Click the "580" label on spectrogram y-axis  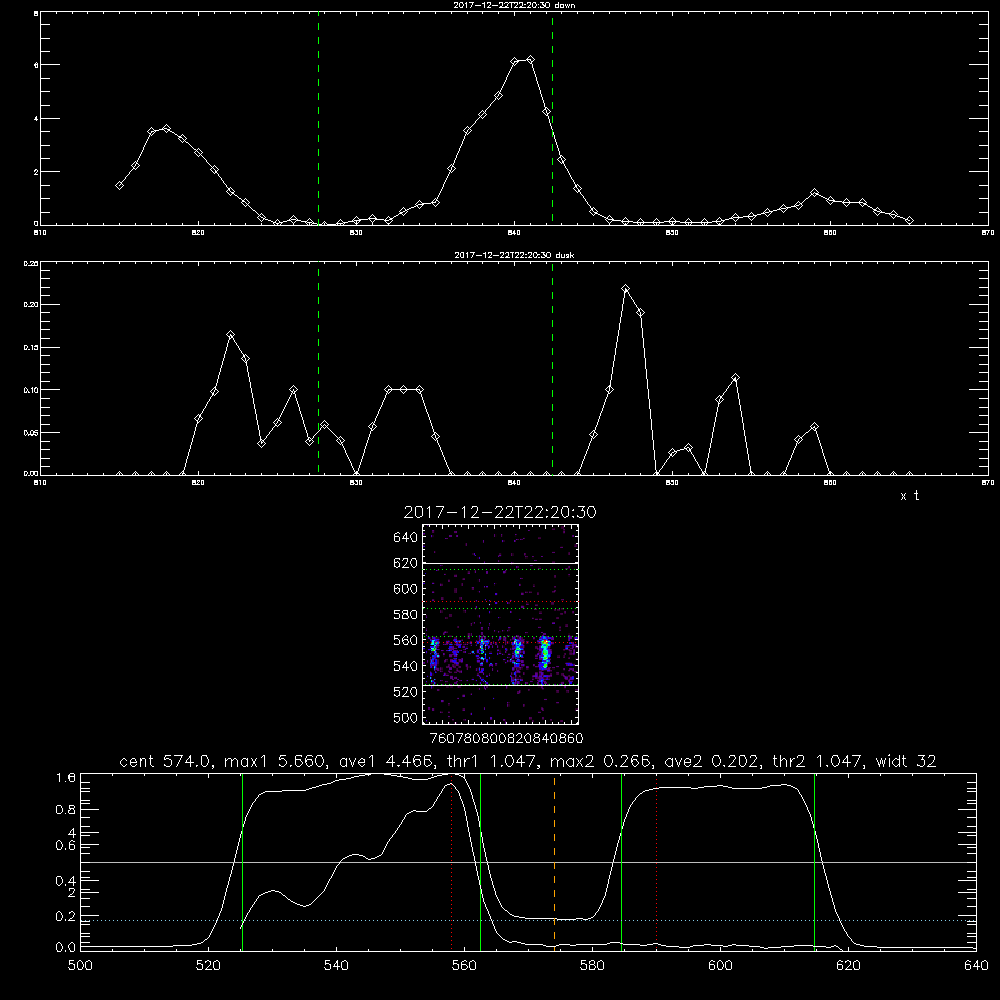coord(406,615)
